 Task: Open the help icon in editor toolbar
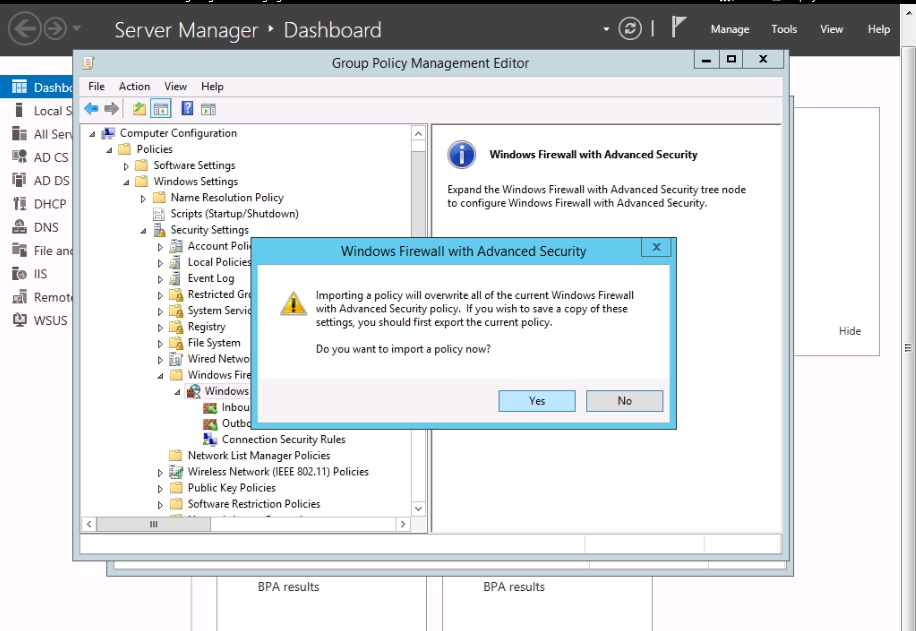pyautogui.click(x=187, y=109)
